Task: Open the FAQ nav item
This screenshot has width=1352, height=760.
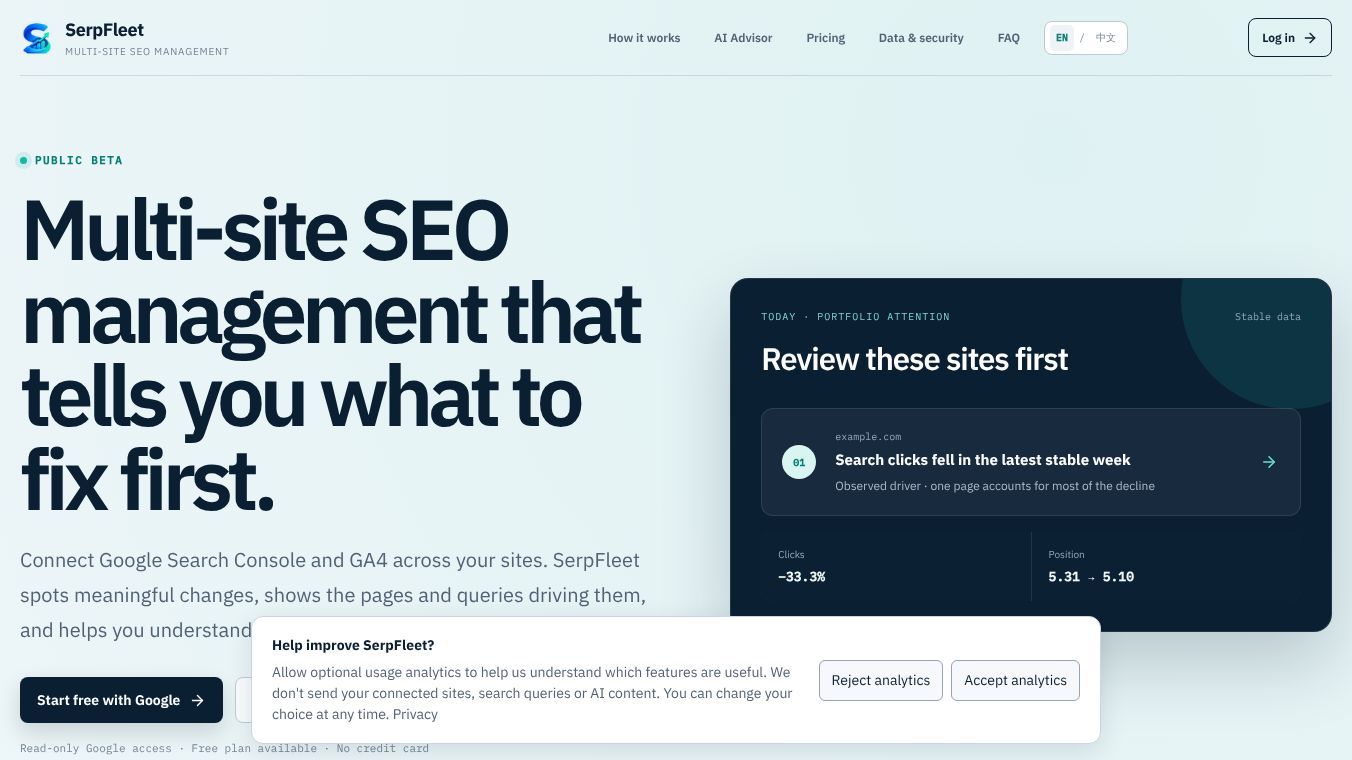Action: click(1009, 38)
